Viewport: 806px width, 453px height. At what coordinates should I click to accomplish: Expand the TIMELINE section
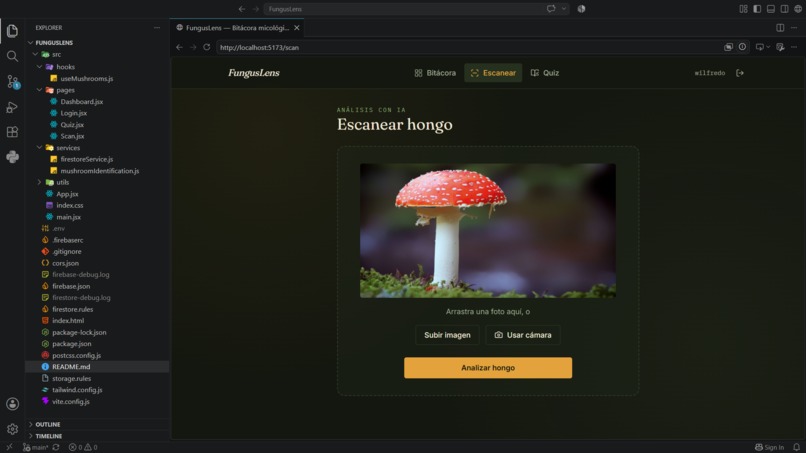click(x=98, y=436)
